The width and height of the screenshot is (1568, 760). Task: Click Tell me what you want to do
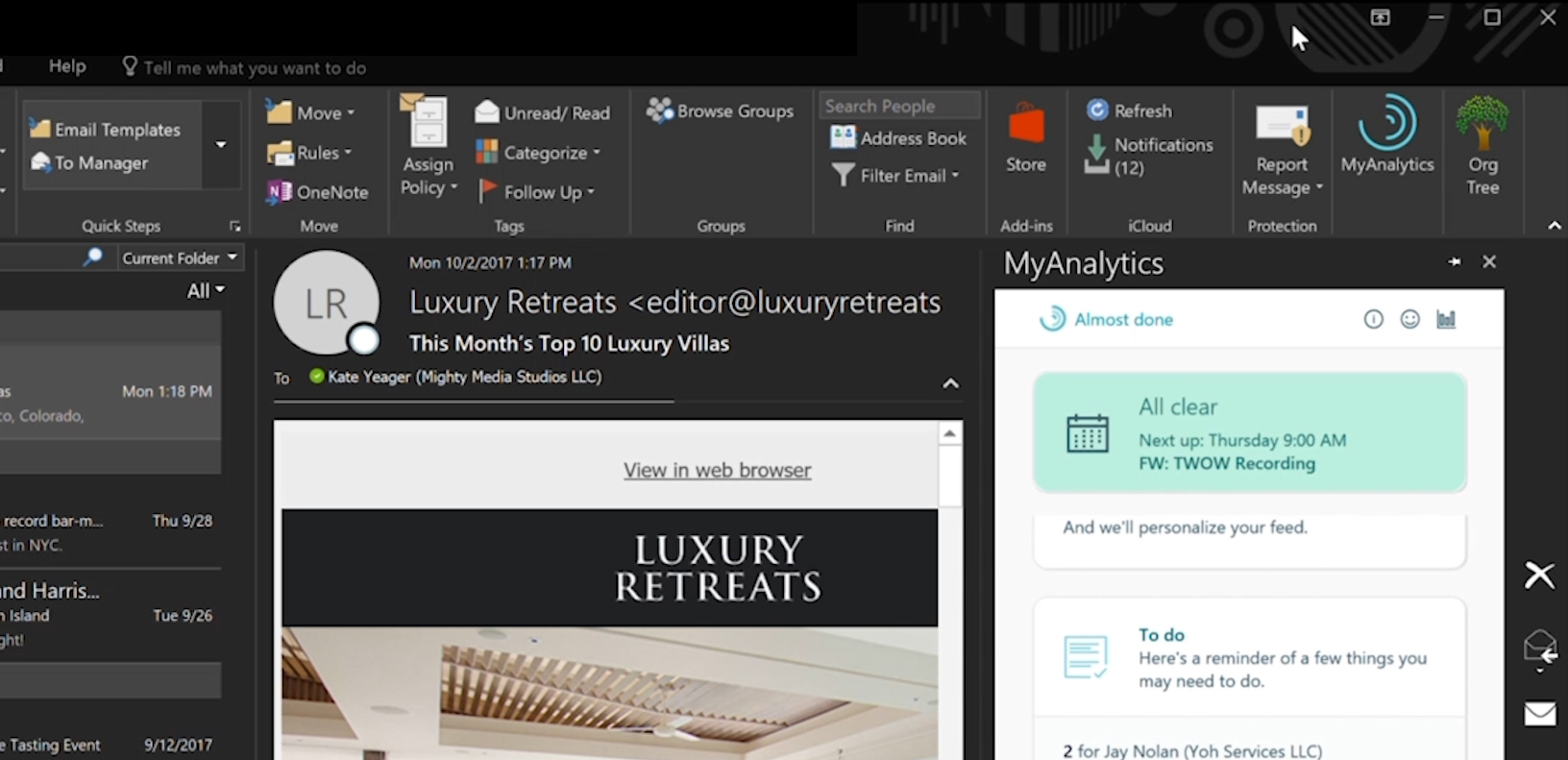pyautogui.click(x=244, y=67)
